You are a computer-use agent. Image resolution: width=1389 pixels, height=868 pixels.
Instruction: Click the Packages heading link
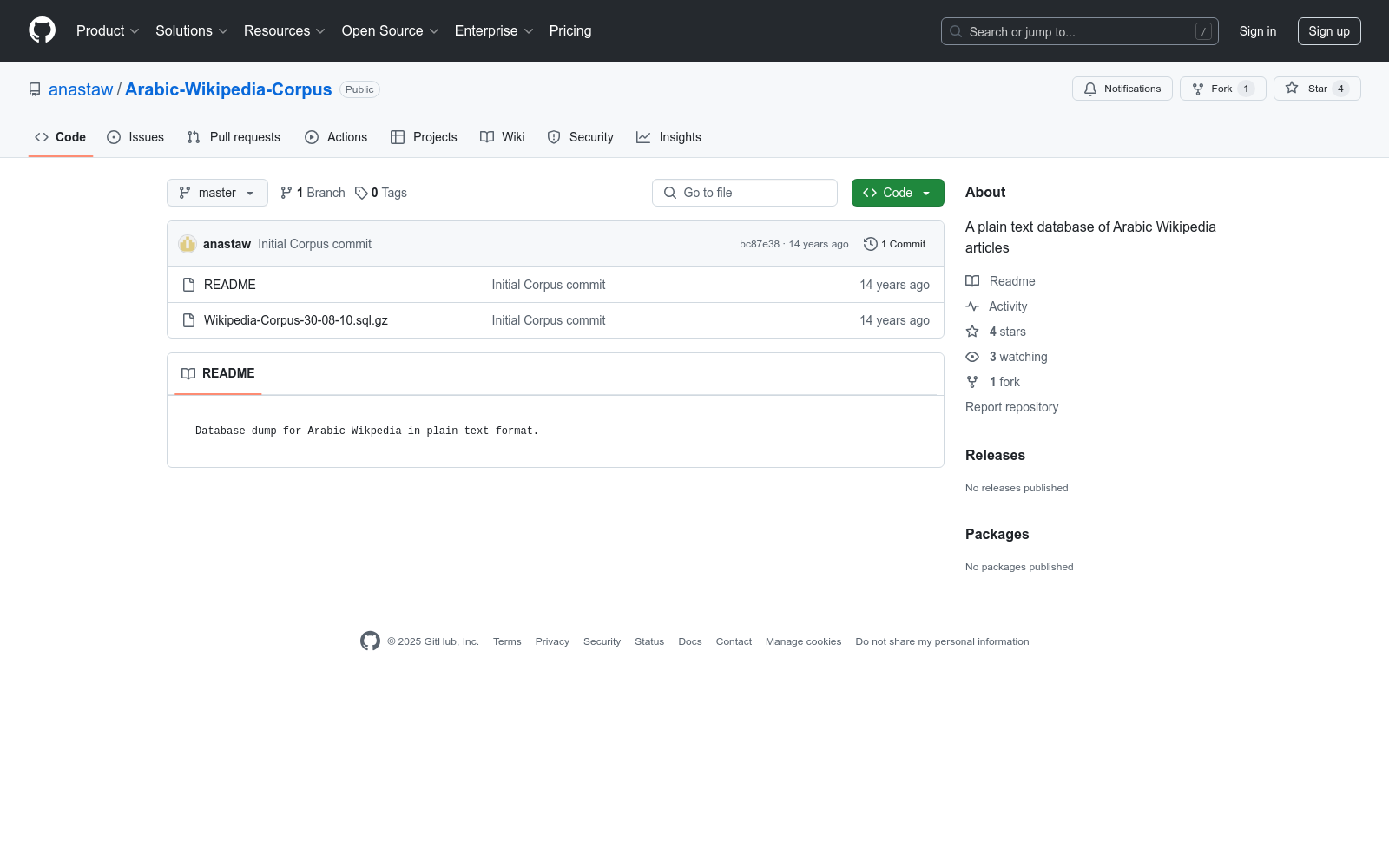[997, 535]
